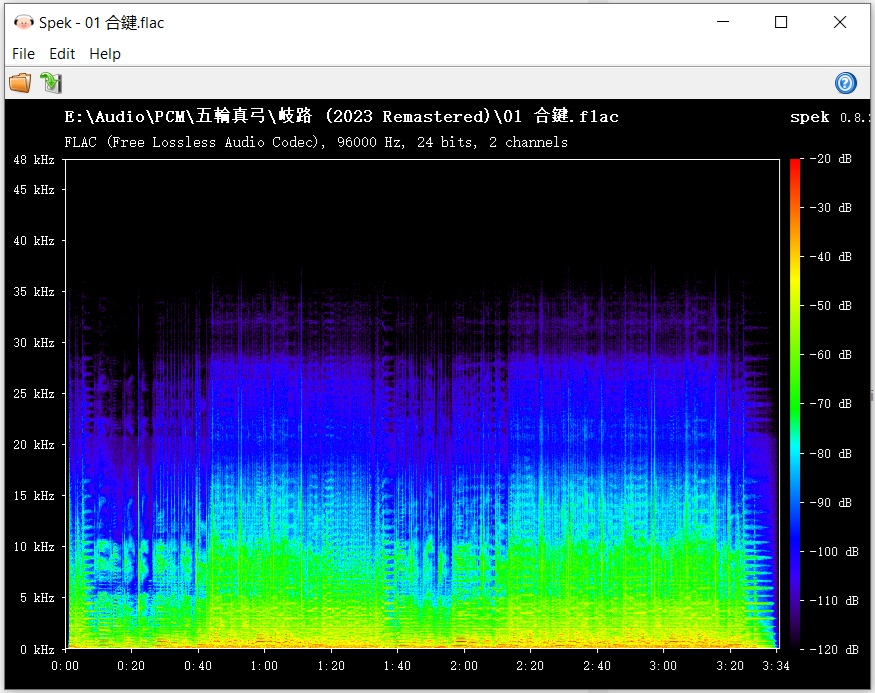Click the -90 dB scale label
The height and width of the screenshot is (693, 875).
[830, 503]
